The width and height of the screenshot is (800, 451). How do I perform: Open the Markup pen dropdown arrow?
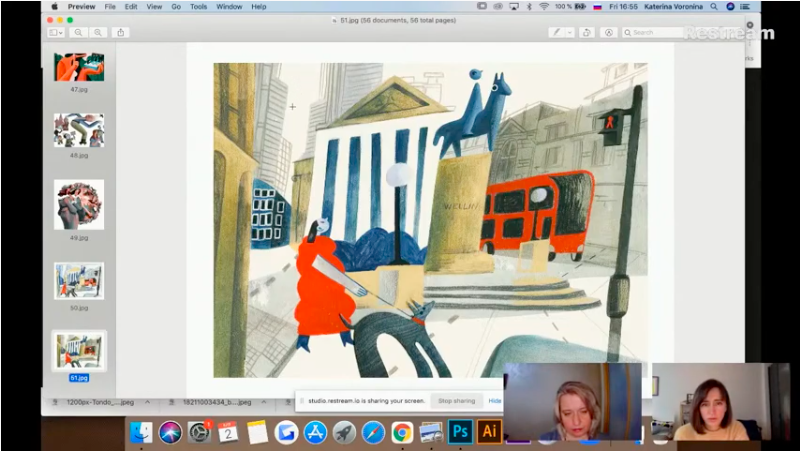pyautogui.click(x=569, y=32)
